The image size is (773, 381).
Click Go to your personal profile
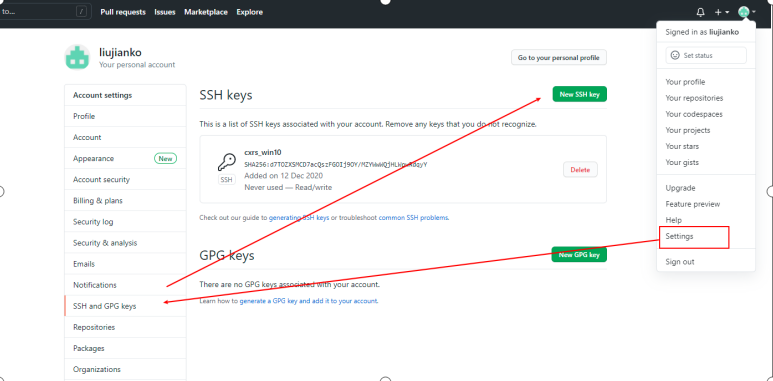(x=559, y=58)
